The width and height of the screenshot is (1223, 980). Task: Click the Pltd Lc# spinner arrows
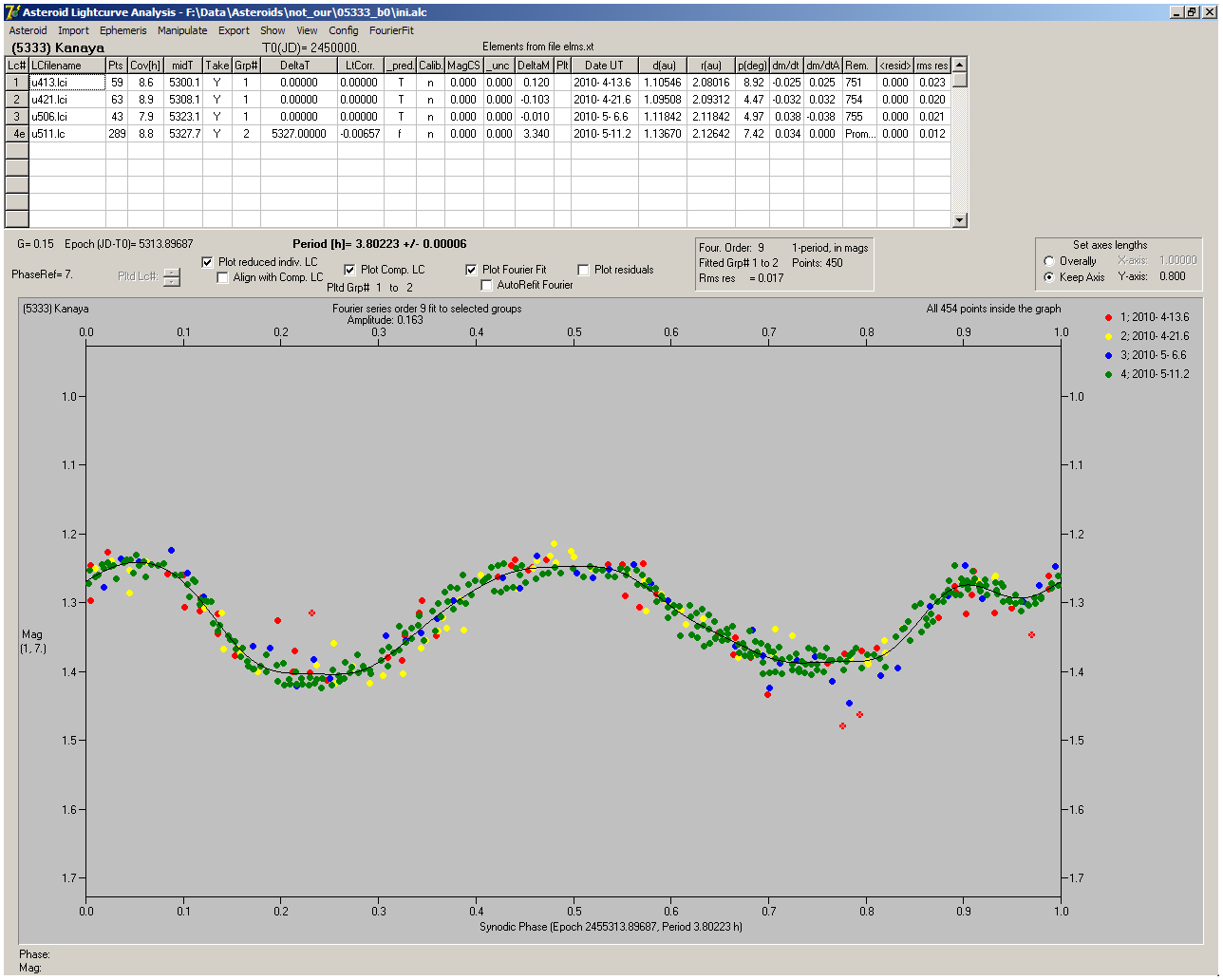coord(171,276)
